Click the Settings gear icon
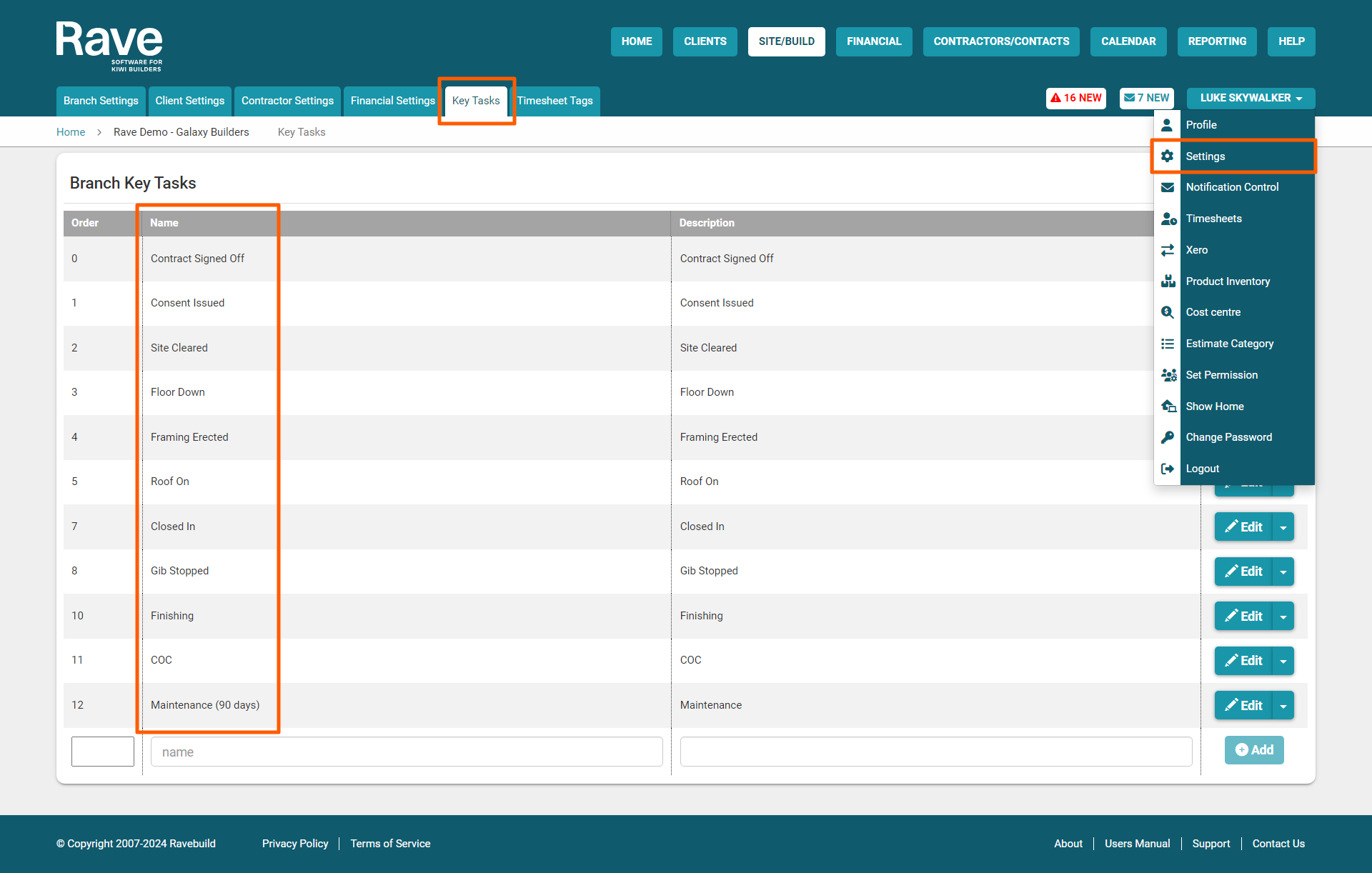1372x873 pixels. (1167, 156)
